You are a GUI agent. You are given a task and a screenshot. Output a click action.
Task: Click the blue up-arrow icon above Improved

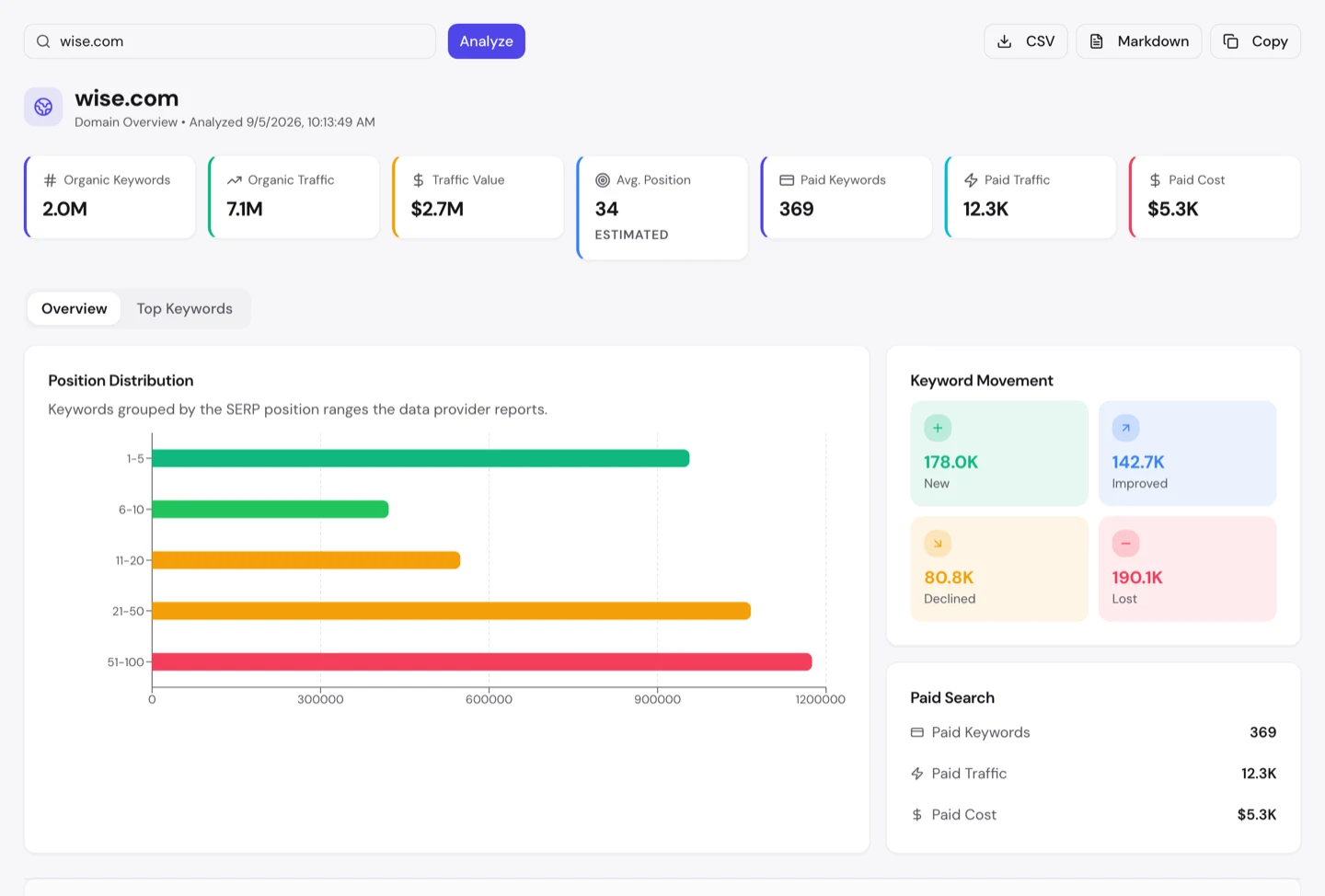pyautogui.click(x=1125, y=428)
